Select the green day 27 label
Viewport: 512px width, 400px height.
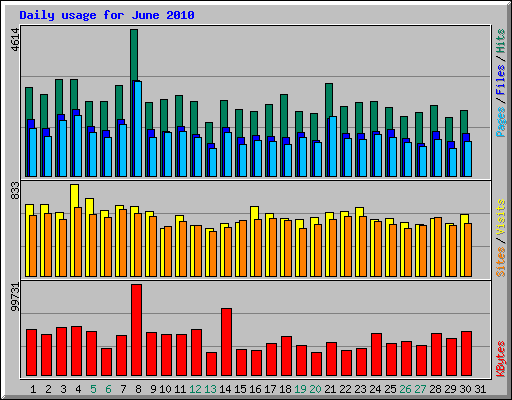click(x=420, y=389)
